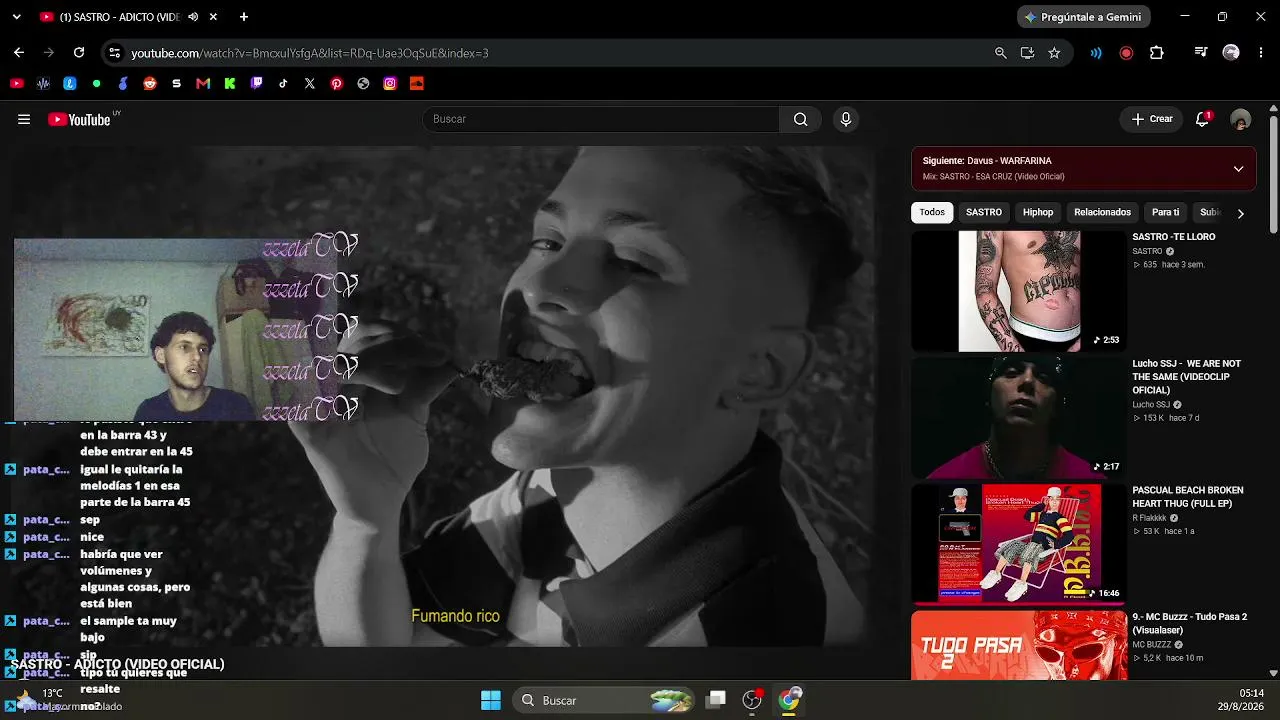The width and height of the screenshot is (1280, 720).
Task: Open the Twitch bookmark
Action: pos(257,84)
